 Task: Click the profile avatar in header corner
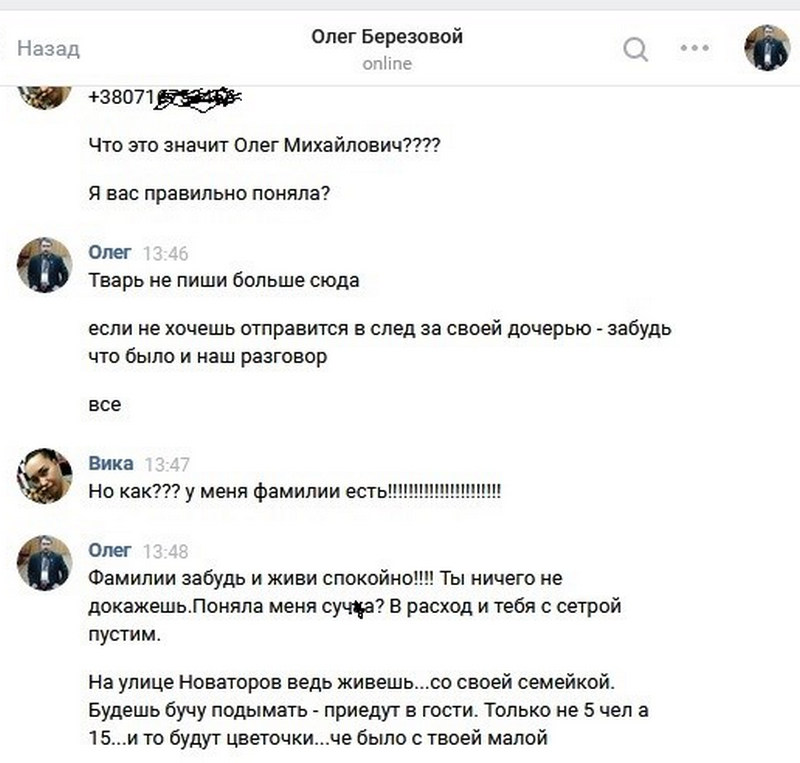[767, 48]
